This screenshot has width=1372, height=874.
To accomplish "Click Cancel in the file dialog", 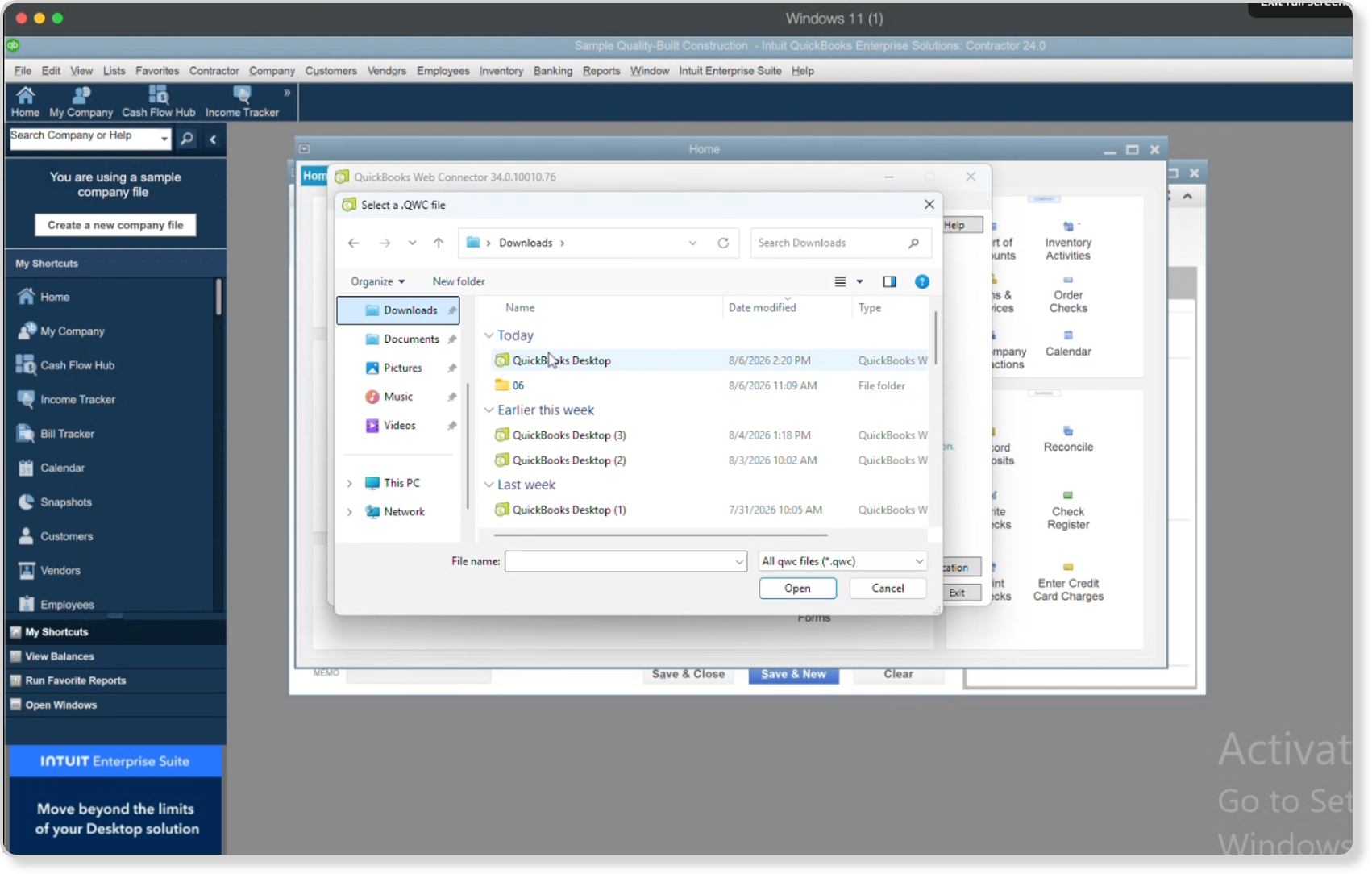I will tap(888, 589).
